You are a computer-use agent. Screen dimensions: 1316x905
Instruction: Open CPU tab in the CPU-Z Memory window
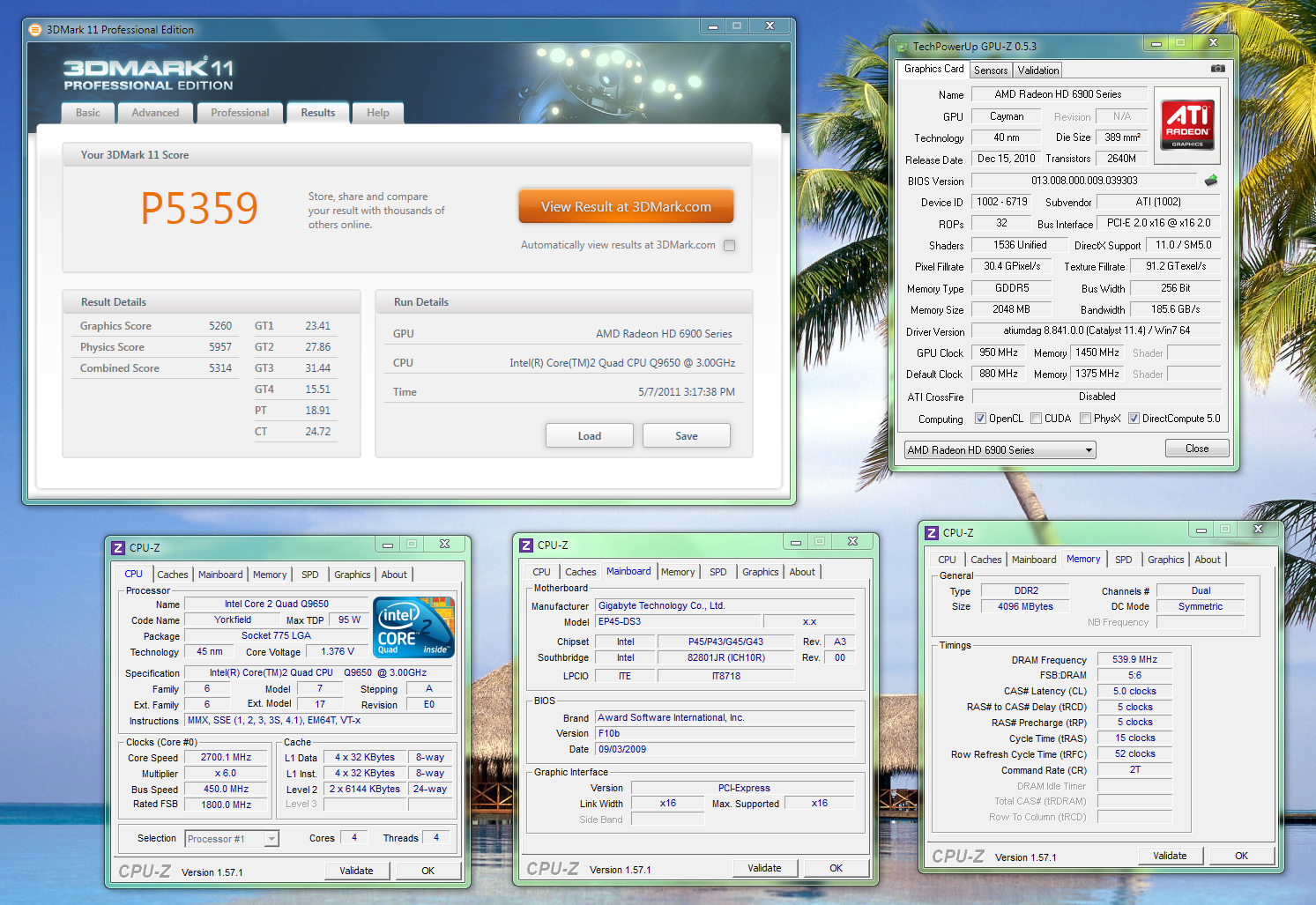[x=947, y=560]
